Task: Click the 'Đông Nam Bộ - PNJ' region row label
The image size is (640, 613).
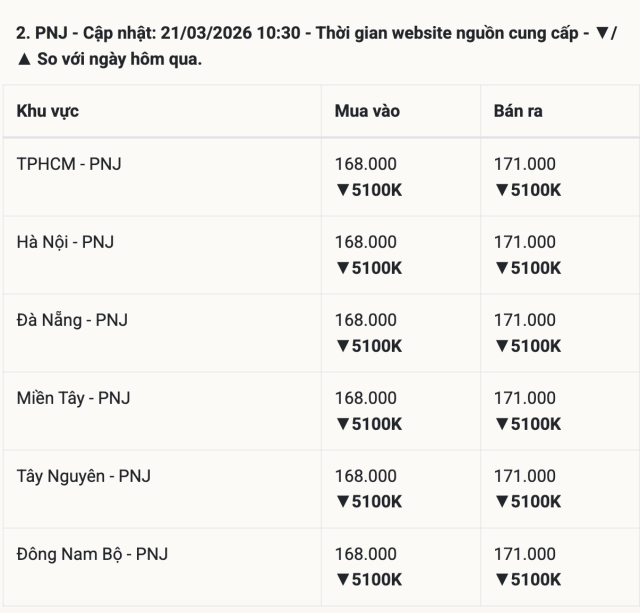Action: pyautogui.click(x=93, y=554)
